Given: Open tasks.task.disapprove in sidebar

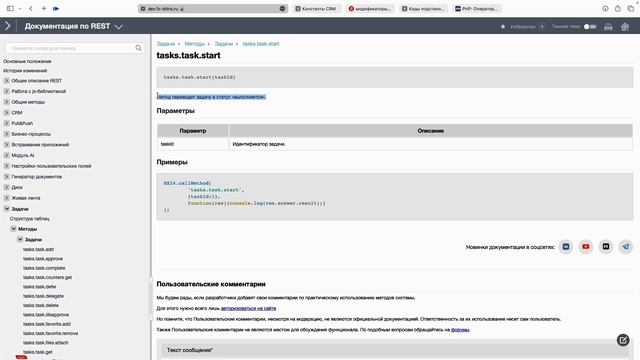Looking at the screenshot, I should (x=46, y=315).
